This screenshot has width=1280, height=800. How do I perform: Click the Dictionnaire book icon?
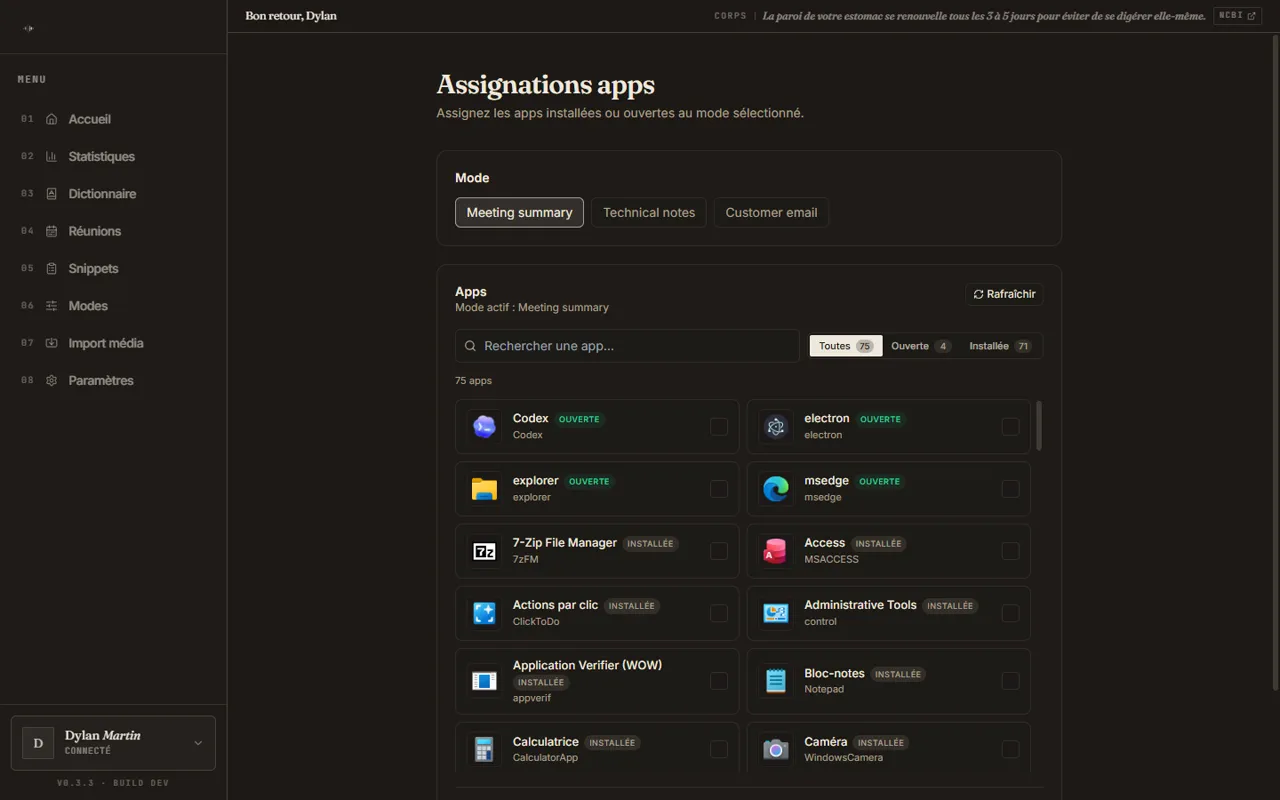click(x=52, y=194)
